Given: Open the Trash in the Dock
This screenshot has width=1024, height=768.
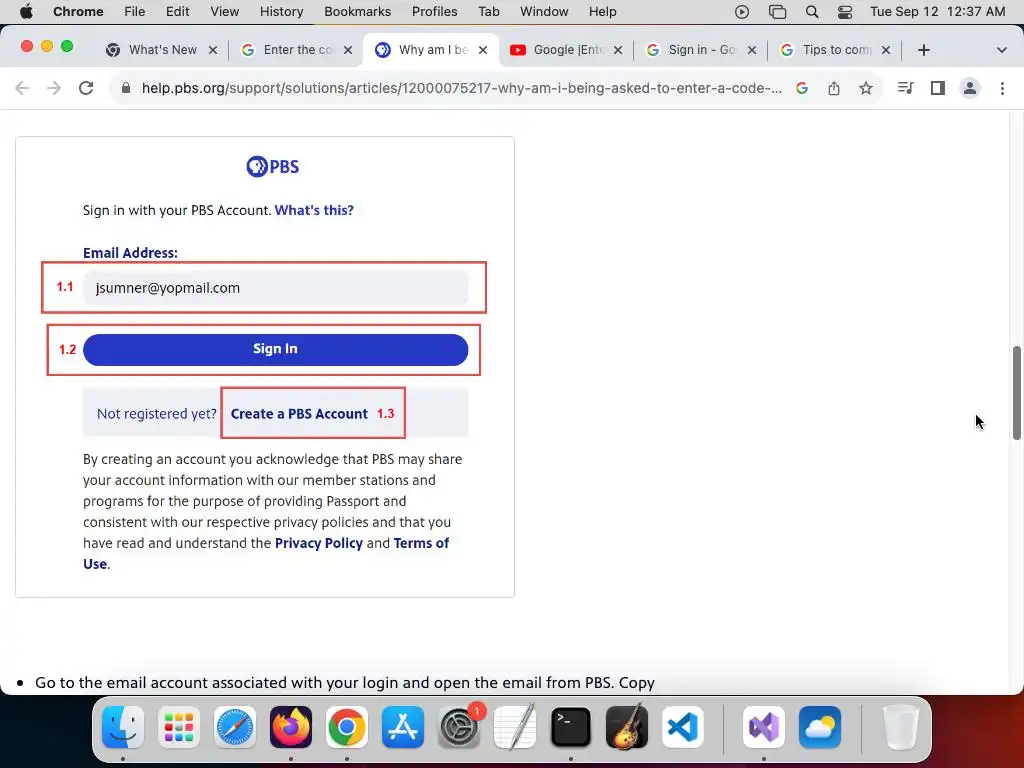Looking at the screenshot, I should [x=901, y=727].
